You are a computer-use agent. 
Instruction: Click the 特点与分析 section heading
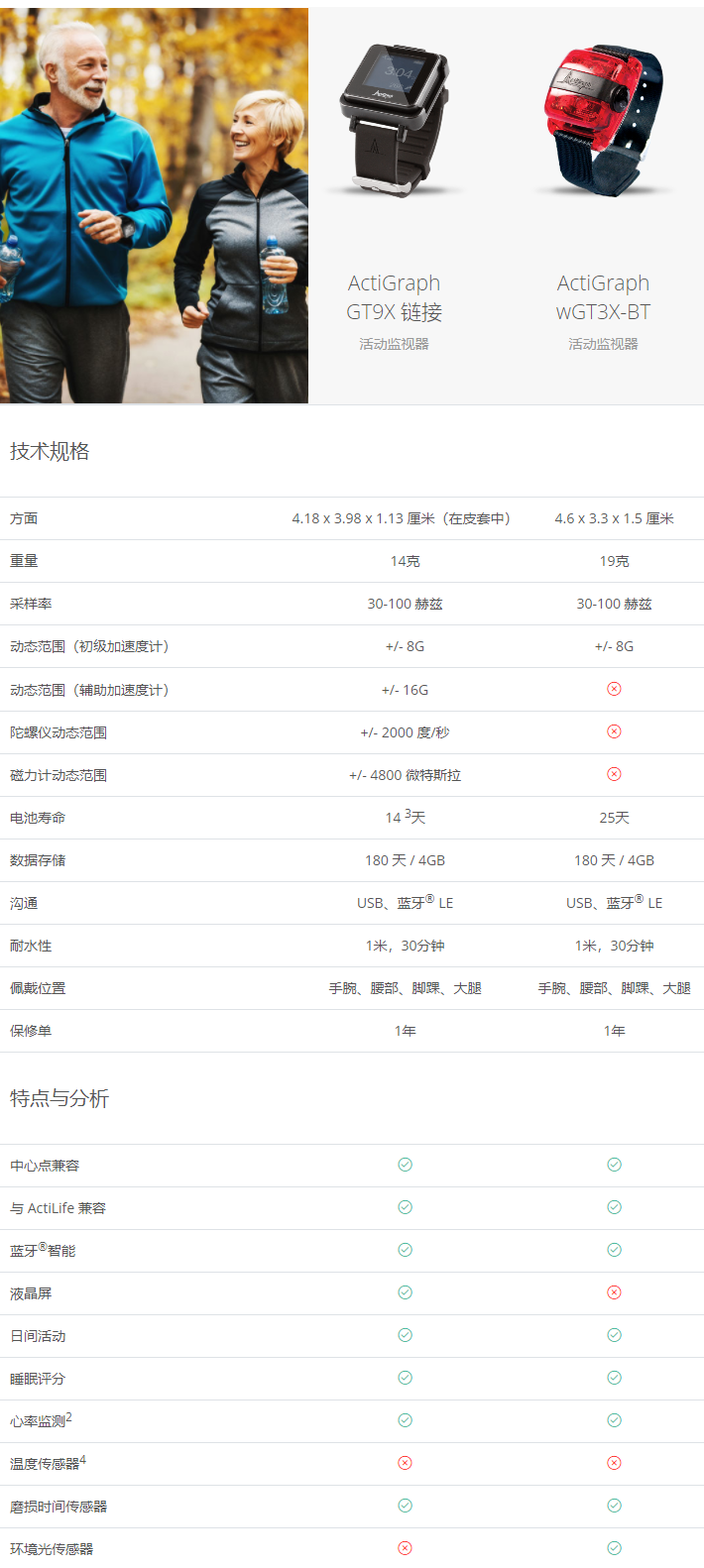(59, 1098)
